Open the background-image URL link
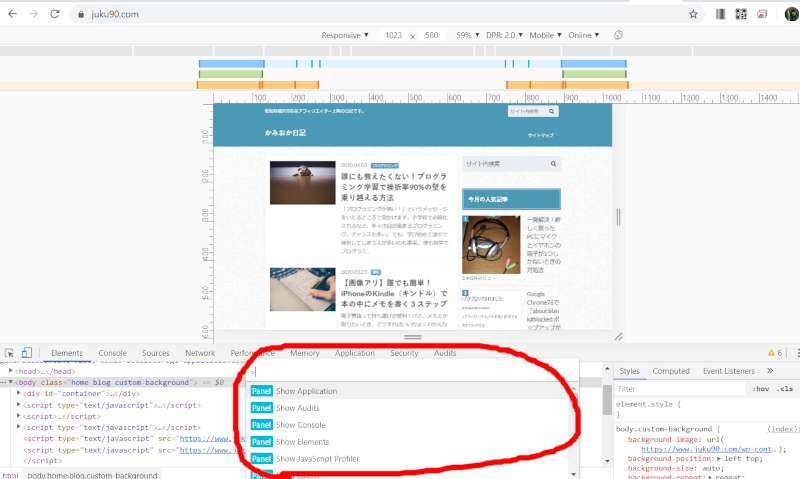 (x=709, y=449)
